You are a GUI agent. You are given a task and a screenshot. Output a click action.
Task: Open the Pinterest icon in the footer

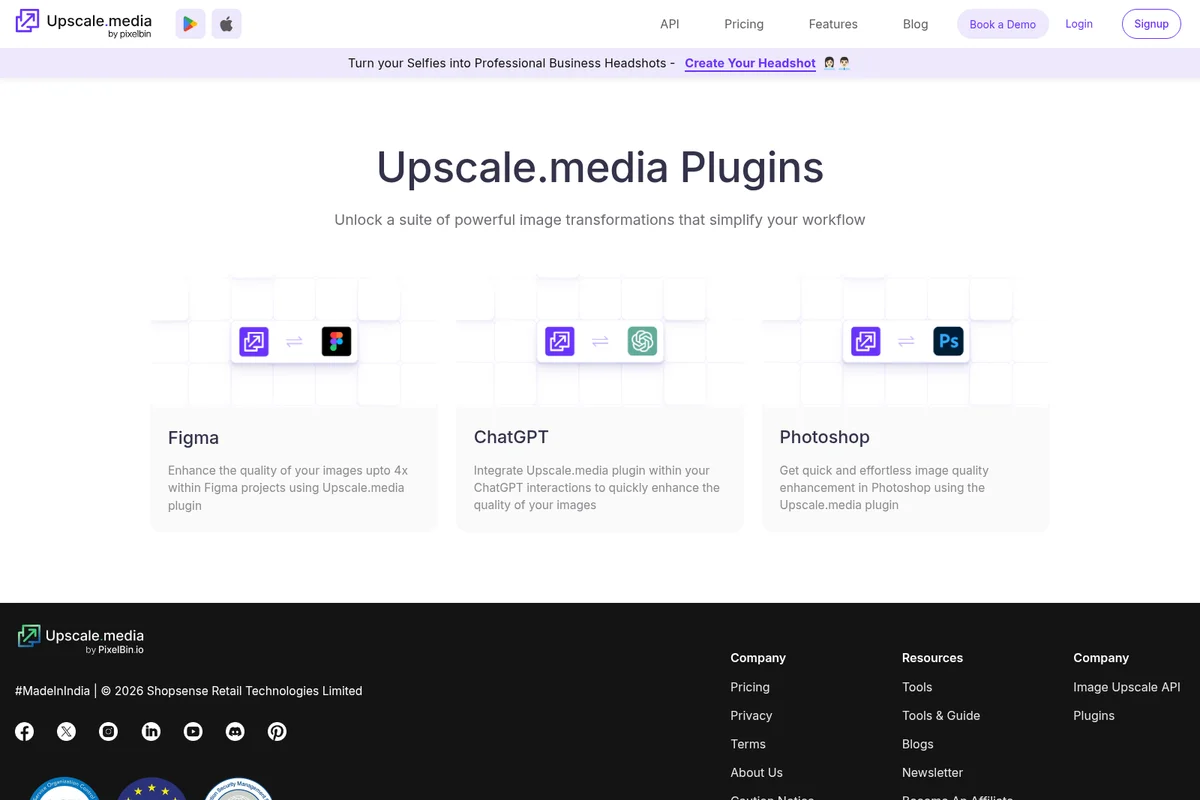click(x=277, y=731)
